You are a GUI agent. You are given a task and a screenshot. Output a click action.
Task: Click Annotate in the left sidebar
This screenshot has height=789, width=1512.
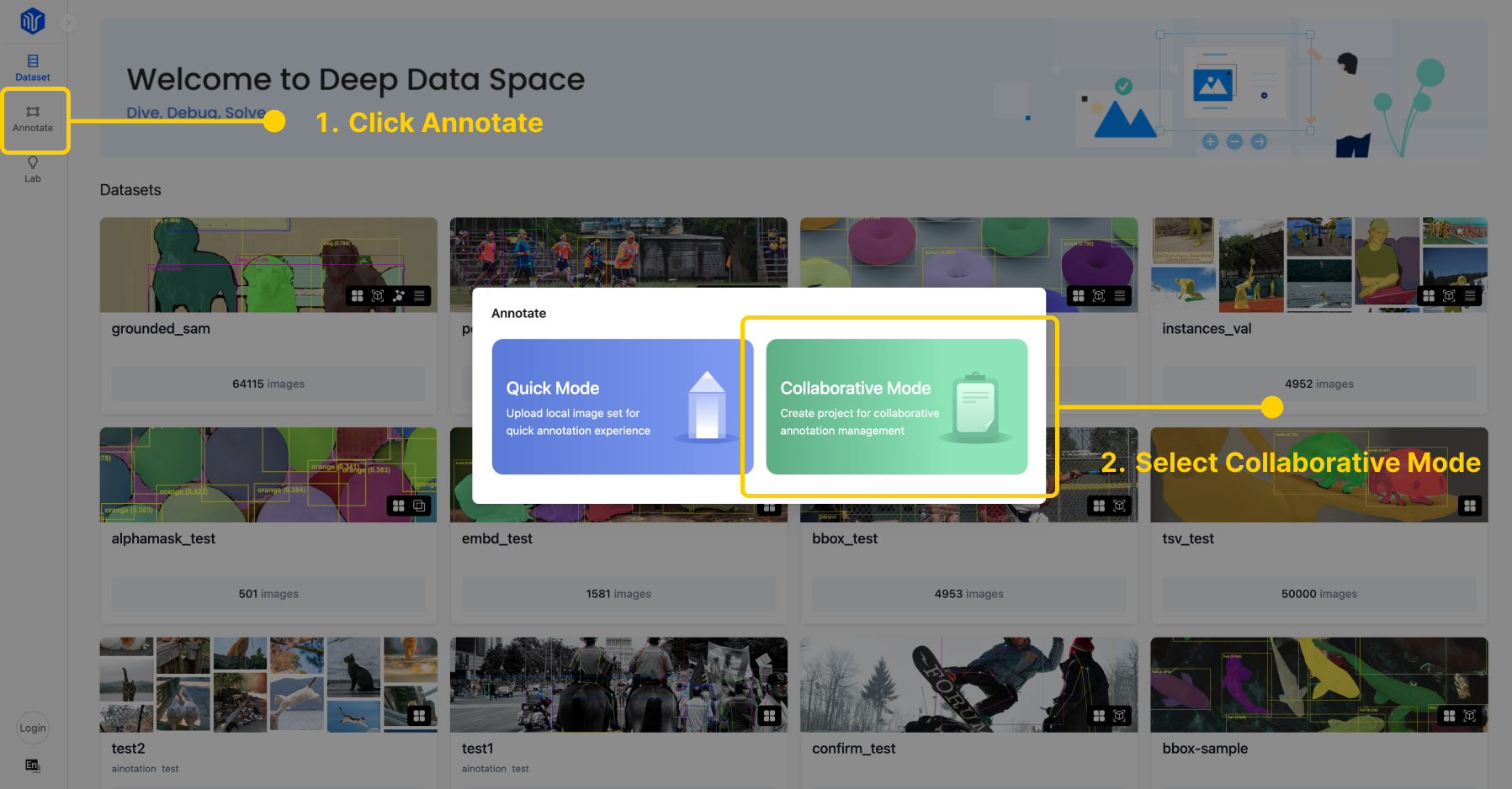33,119
